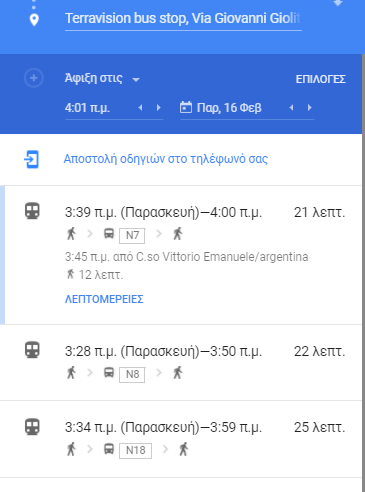Open the Άφιξη στις dropdown
Viewport: 365px width, 492px height.
pos(102,79)
